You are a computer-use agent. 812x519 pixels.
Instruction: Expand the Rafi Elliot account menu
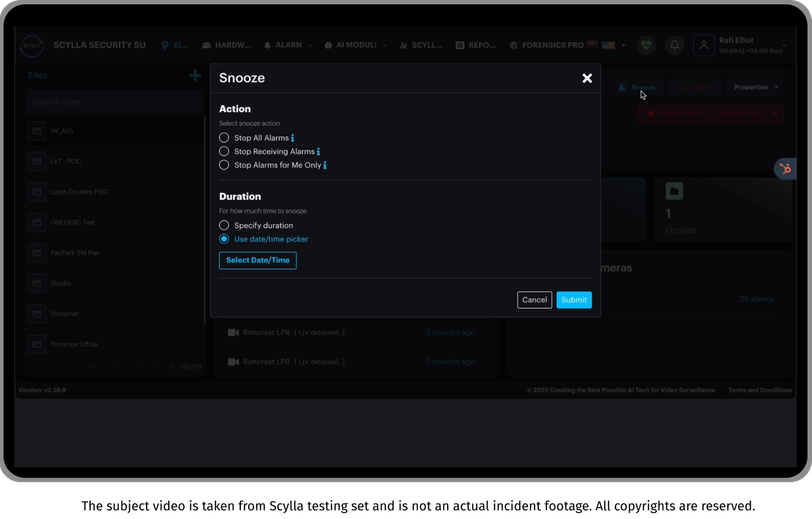coord(752,45)
